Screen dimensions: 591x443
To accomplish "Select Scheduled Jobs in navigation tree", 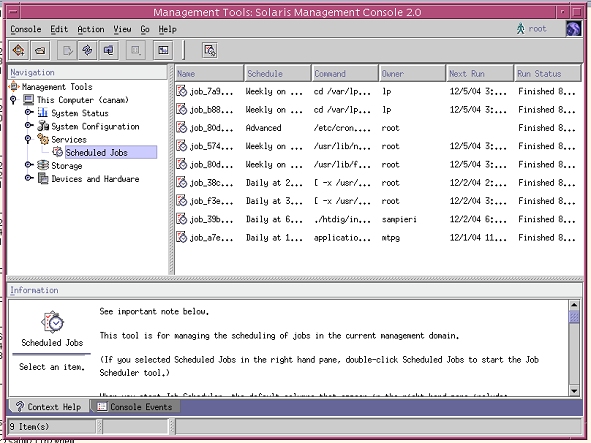I will click(x=111, y=152).
